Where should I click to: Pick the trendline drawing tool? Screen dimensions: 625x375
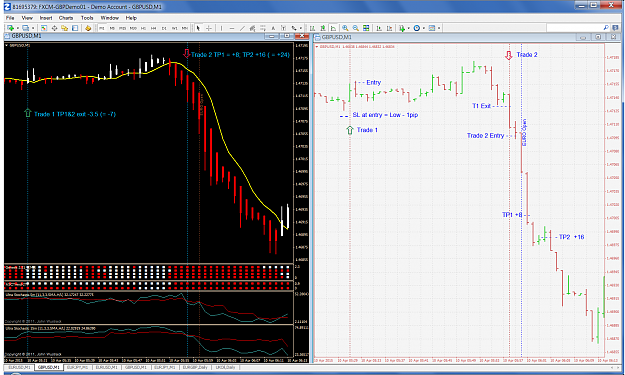pyautogui.click(x=242, y=28)
